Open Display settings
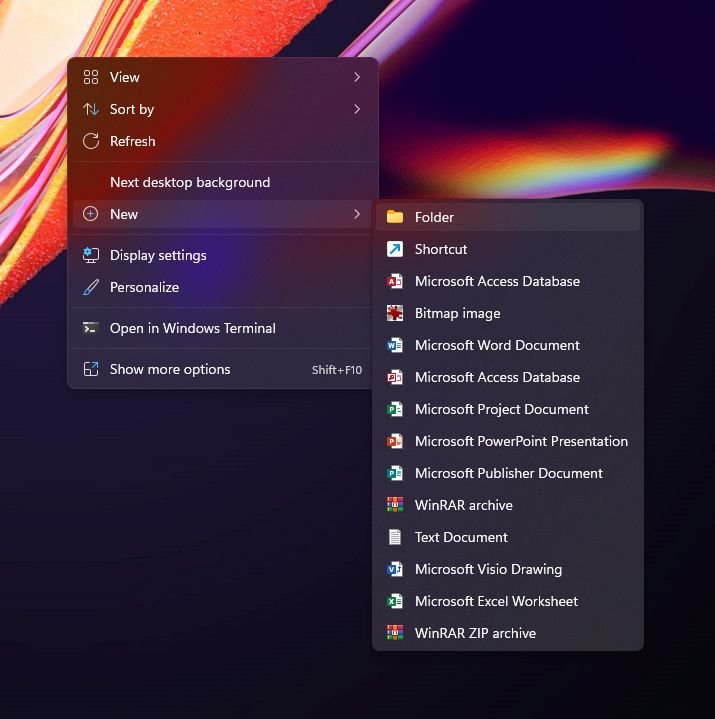Viewport: 715px width, 719px height. point(158,255)
